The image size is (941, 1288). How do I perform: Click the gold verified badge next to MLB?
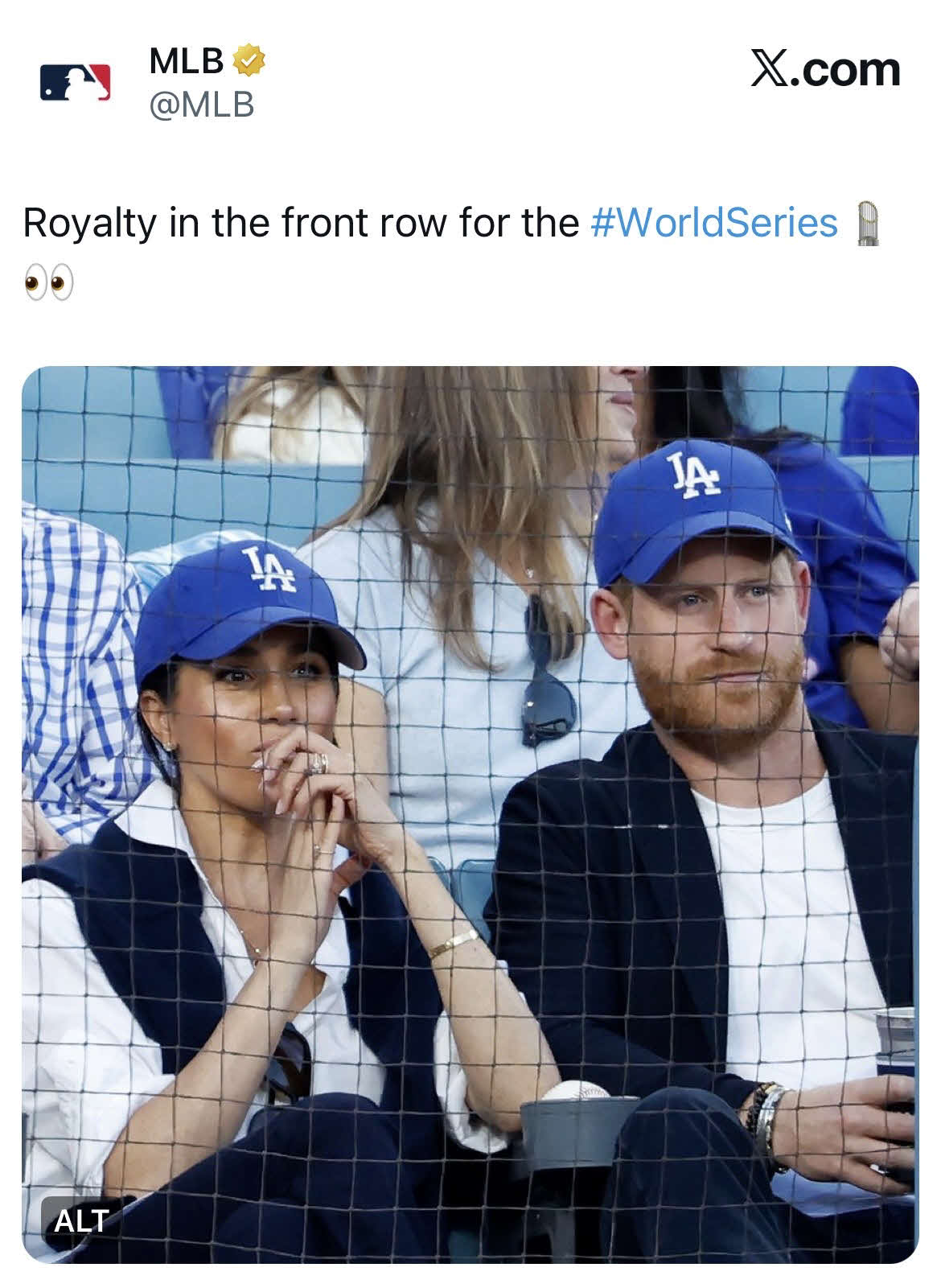pos(249,60)
